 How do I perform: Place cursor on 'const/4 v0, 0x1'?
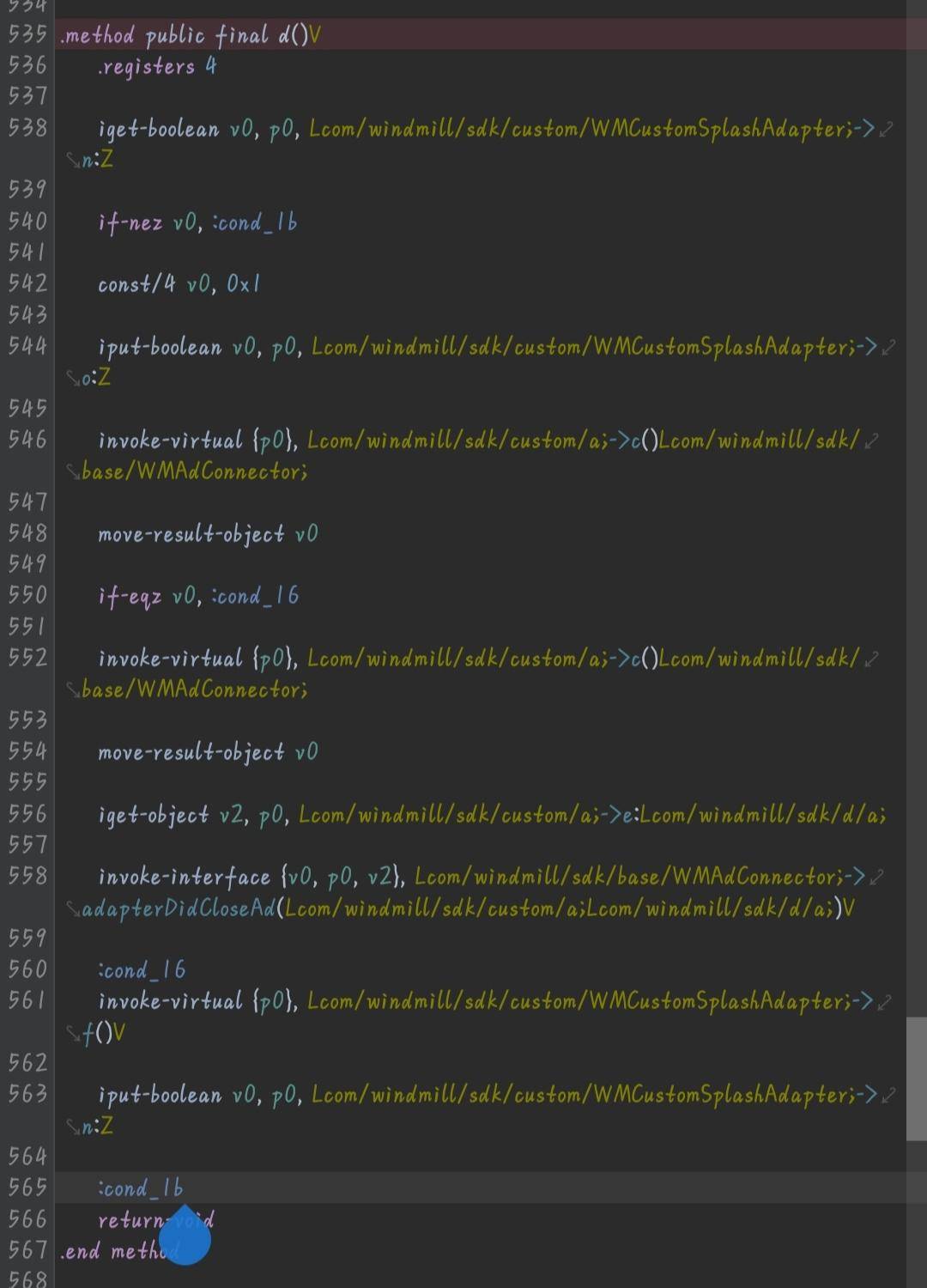[179, 284]
